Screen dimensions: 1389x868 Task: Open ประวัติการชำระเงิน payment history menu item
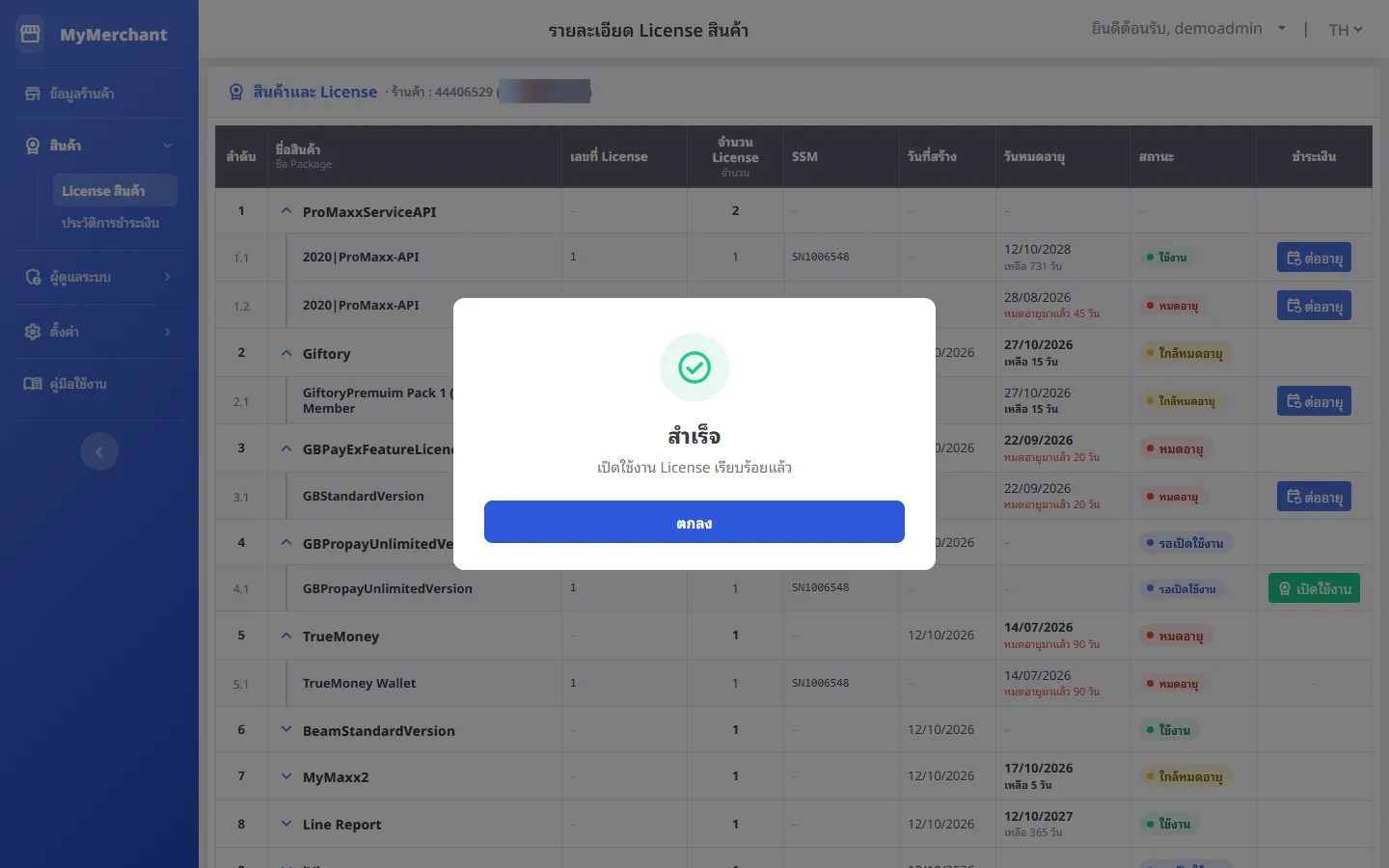click(110, 223)
